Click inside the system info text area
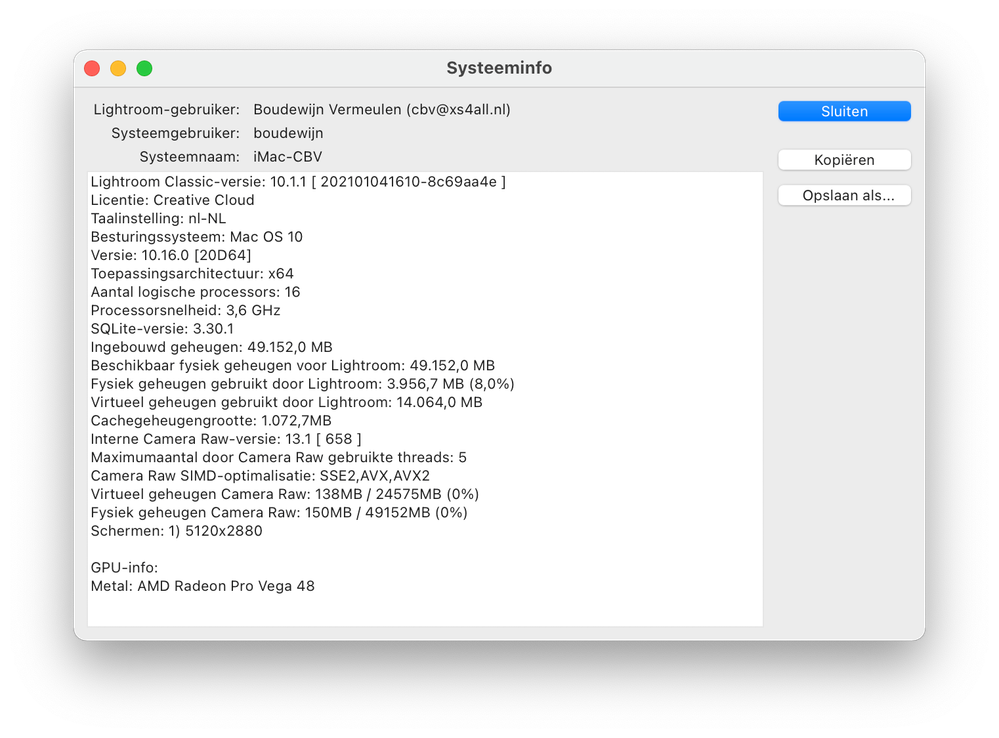The width and height of the screenshot is (999, 738). [x=425, y=400]
